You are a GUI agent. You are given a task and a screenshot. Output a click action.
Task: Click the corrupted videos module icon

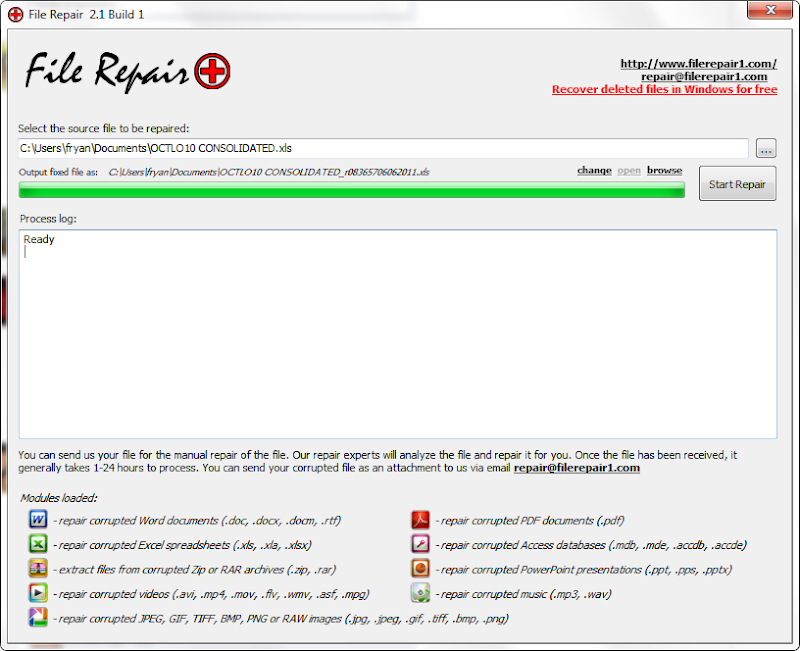click(x=38, y=593)
